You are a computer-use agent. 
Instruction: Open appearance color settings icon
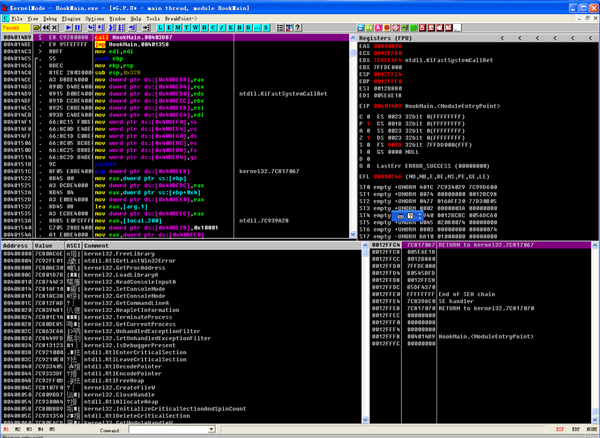[289, 28]
